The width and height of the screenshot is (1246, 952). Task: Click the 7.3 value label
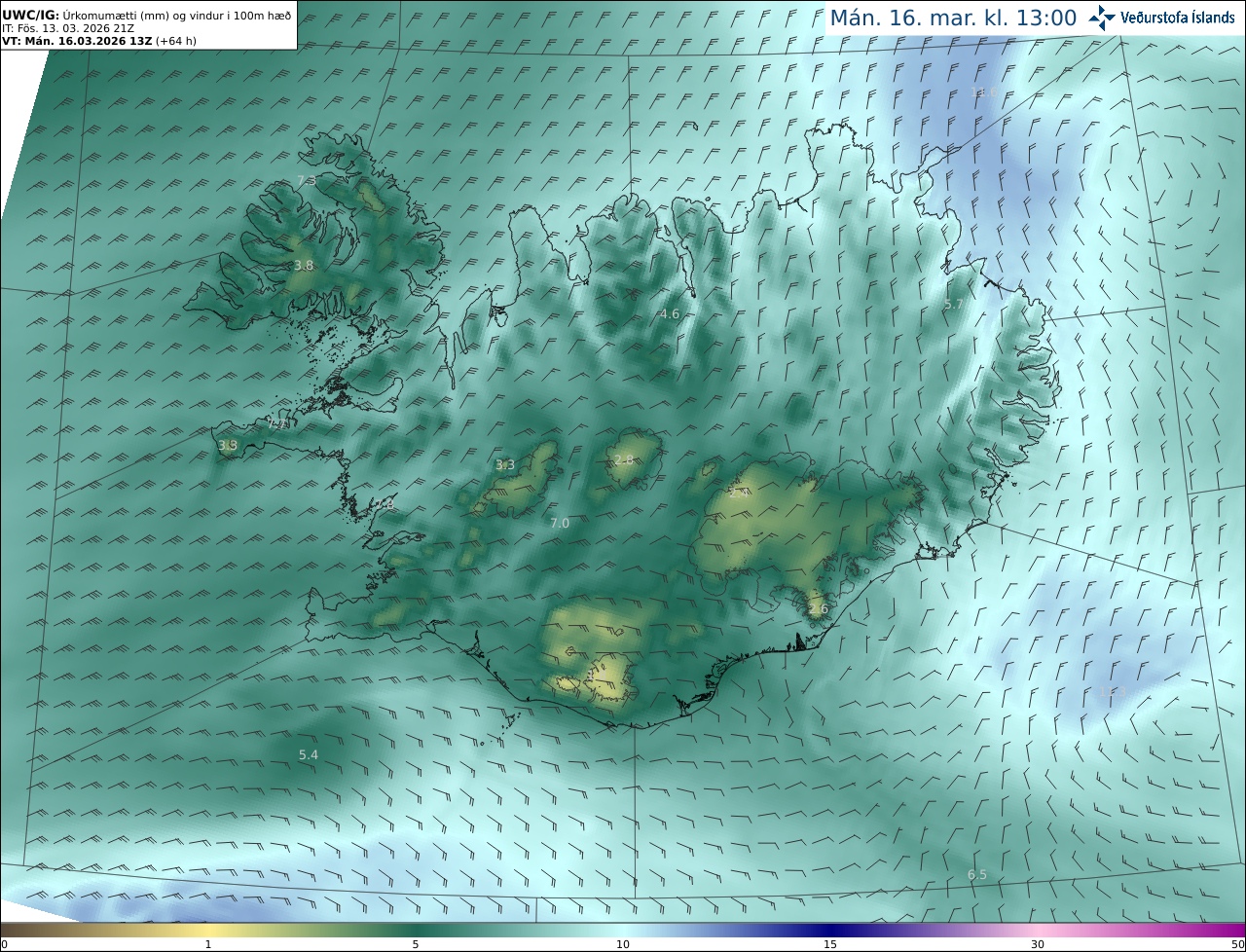click(x=306, y=181)
